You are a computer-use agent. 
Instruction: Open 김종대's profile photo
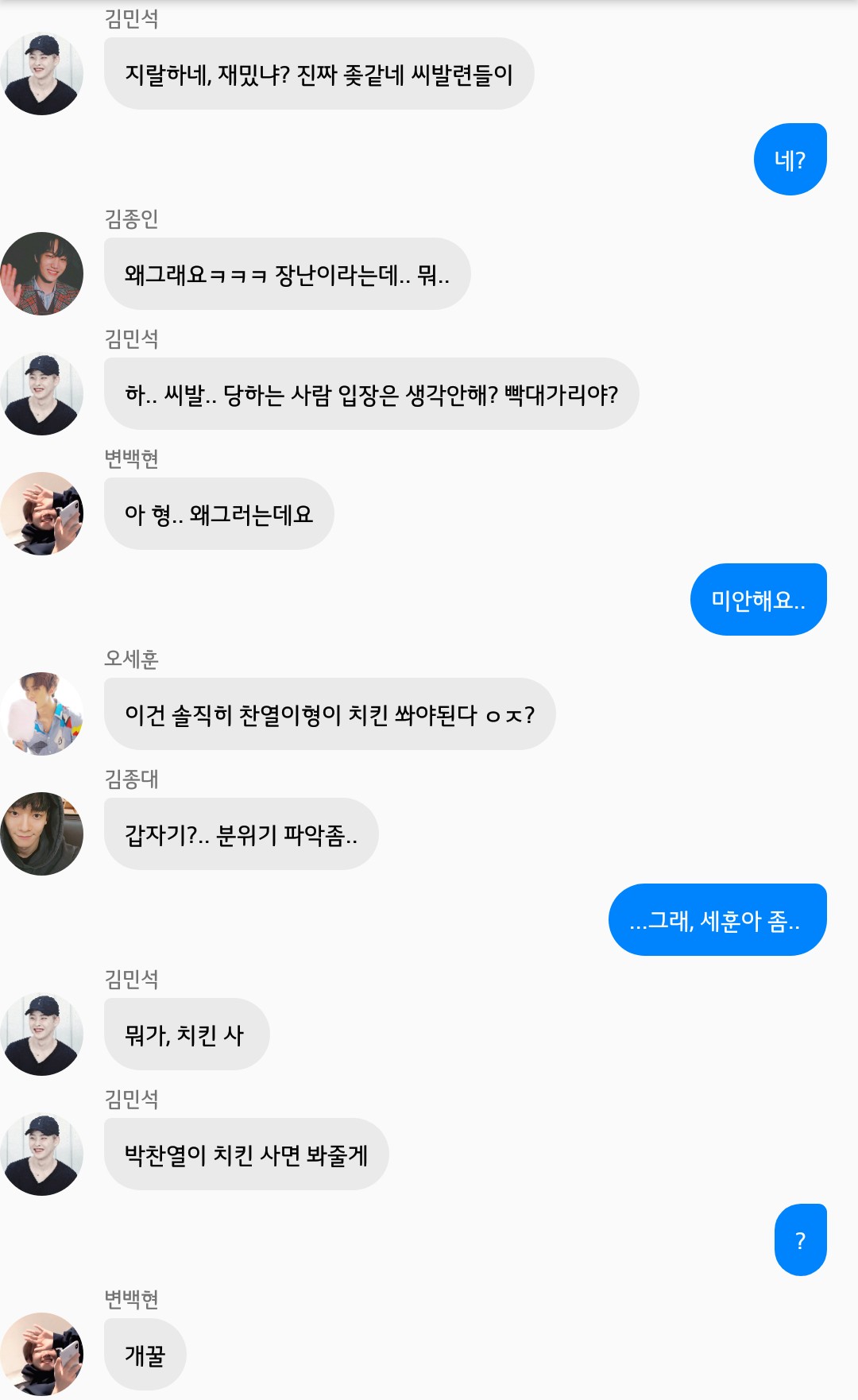42,833
